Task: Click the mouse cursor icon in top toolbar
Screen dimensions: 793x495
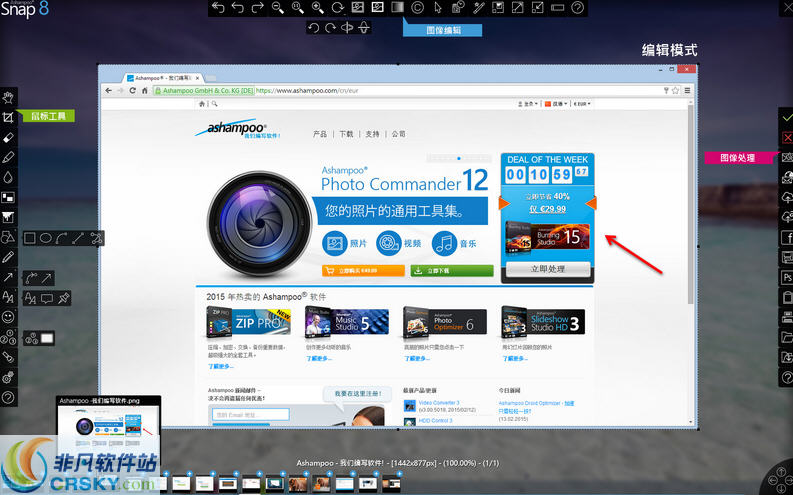Action: [x=438, y=8]
